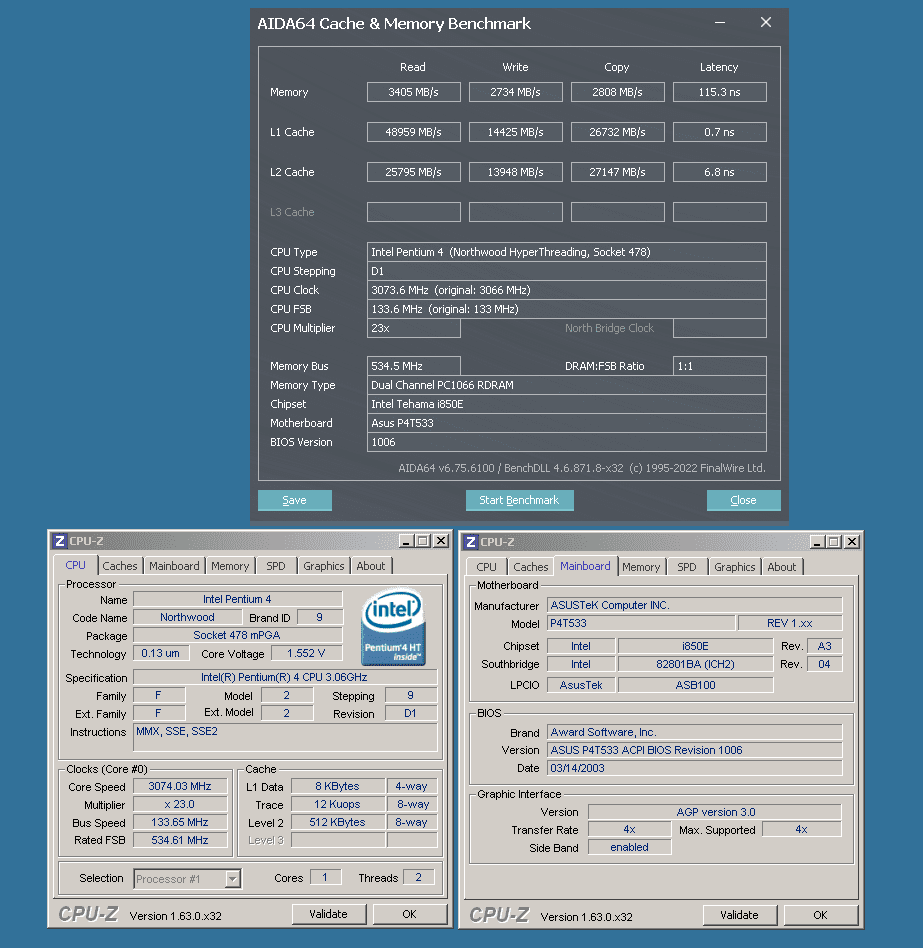Save the AIDA64 benchmark results
This screenshot has height=948, width=923.
[294, 500]
